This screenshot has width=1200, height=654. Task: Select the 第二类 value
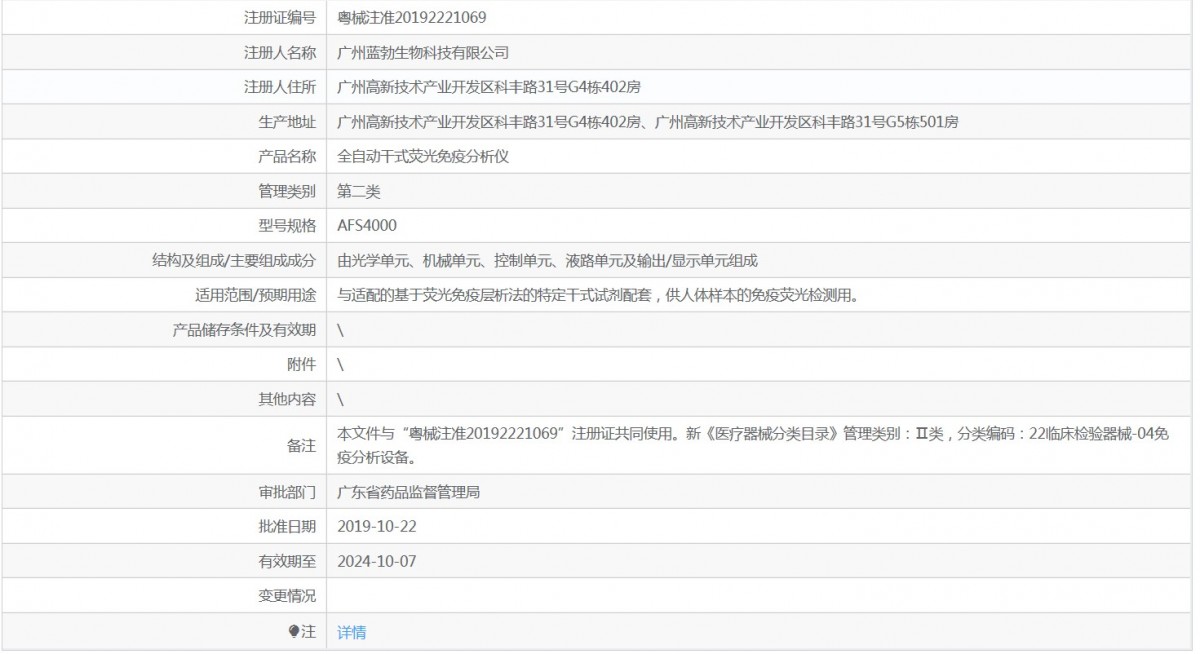pos(359,191)
